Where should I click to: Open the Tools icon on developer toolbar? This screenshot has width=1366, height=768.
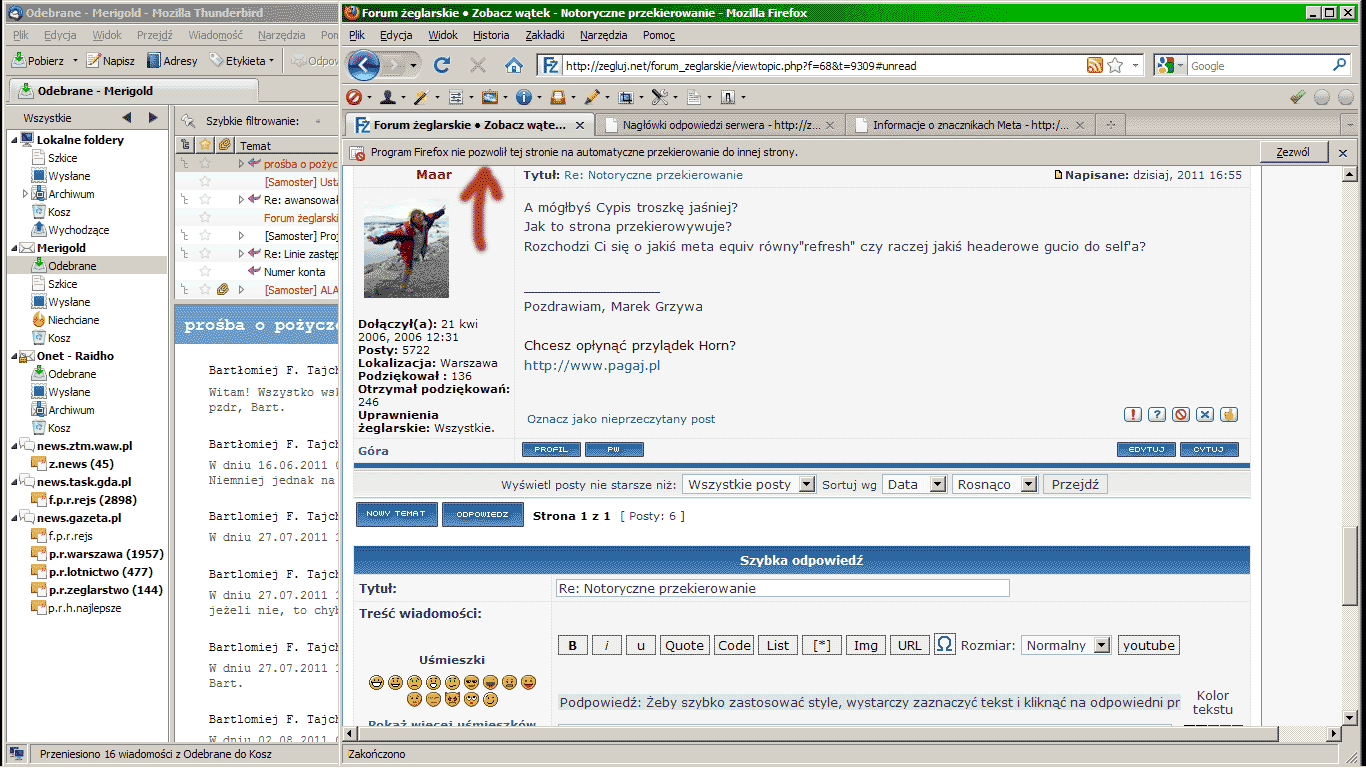click(660, 97)
